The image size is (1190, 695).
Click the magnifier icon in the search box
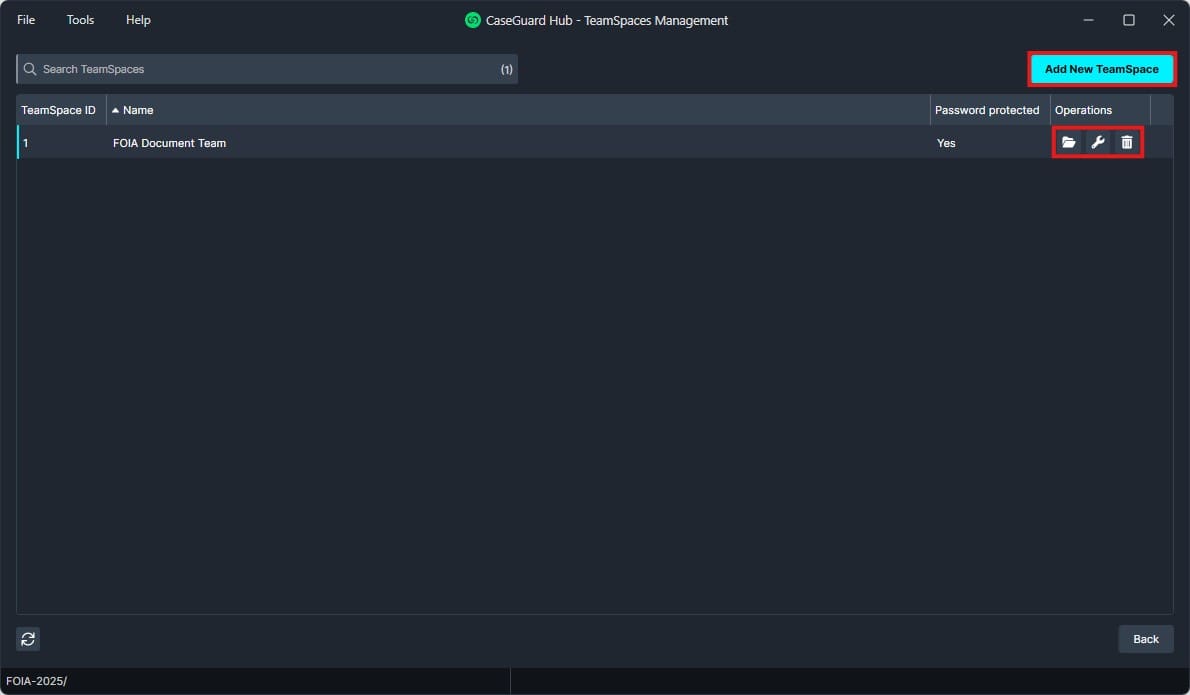30,69
